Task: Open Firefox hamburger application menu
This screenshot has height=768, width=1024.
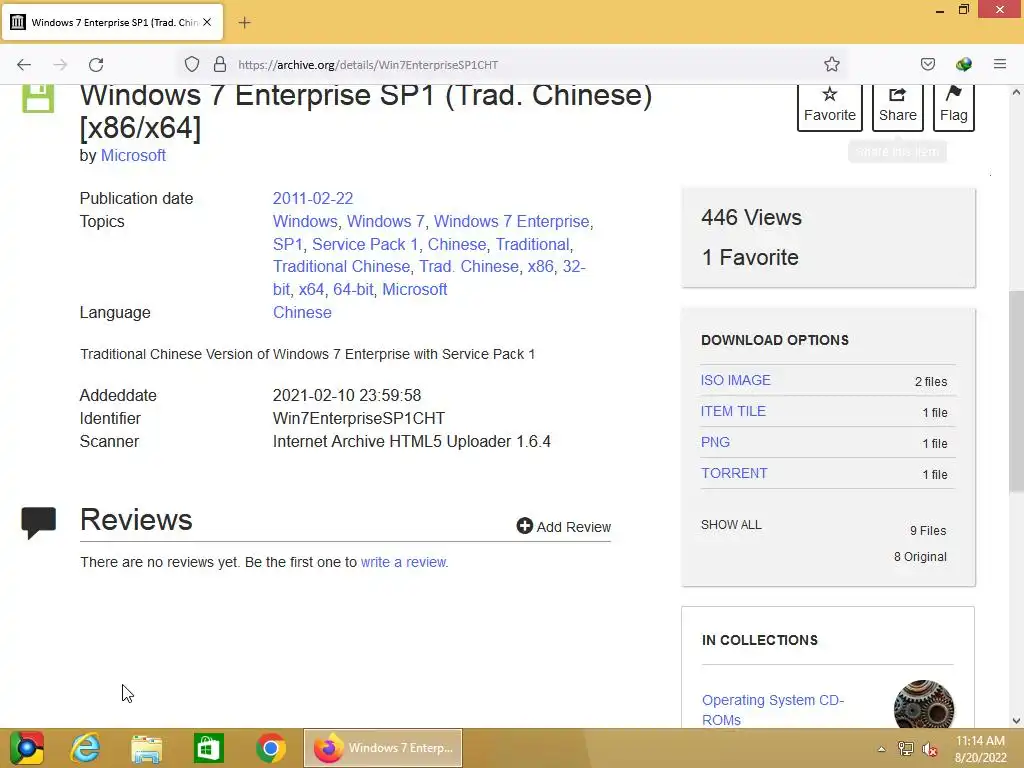Action: (999, 64)
